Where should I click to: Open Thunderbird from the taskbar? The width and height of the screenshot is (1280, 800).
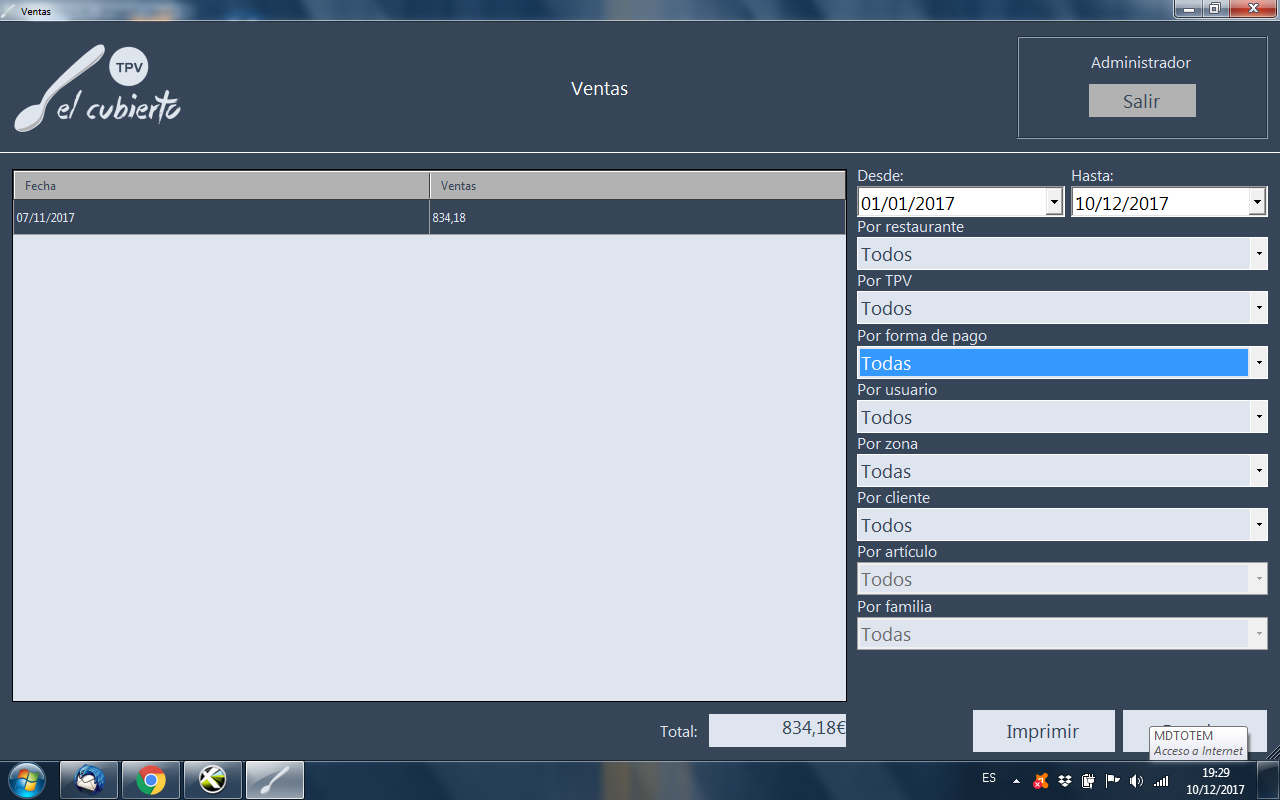[90, 779]
